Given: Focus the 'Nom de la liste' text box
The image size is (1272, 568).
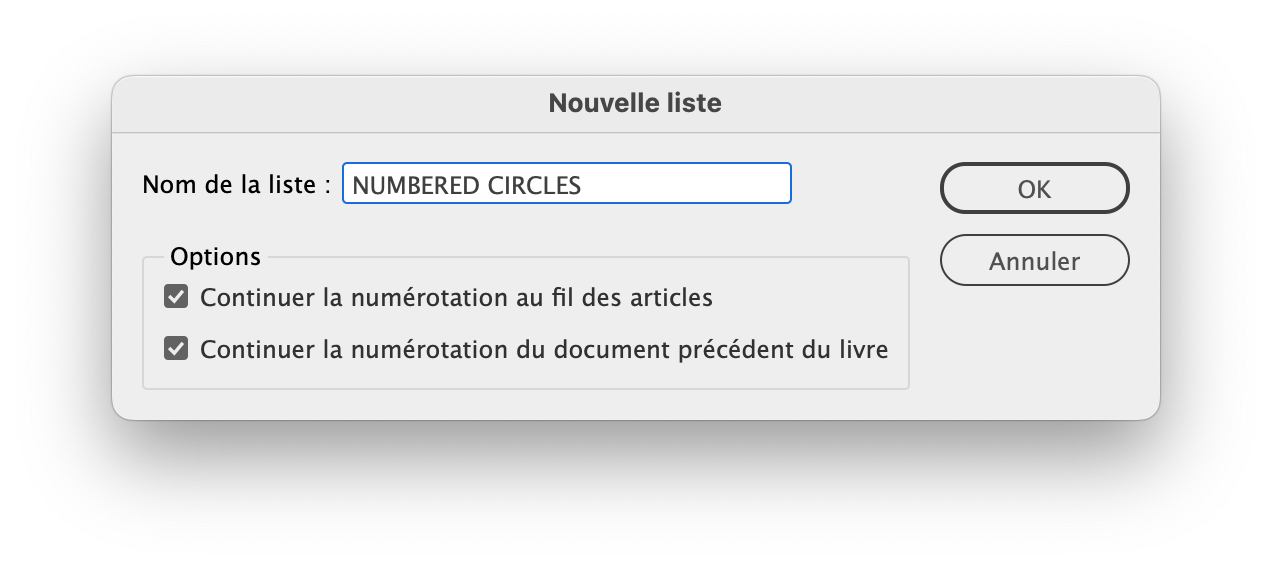Looking at the screenshot, I should (x=566, y=185).
